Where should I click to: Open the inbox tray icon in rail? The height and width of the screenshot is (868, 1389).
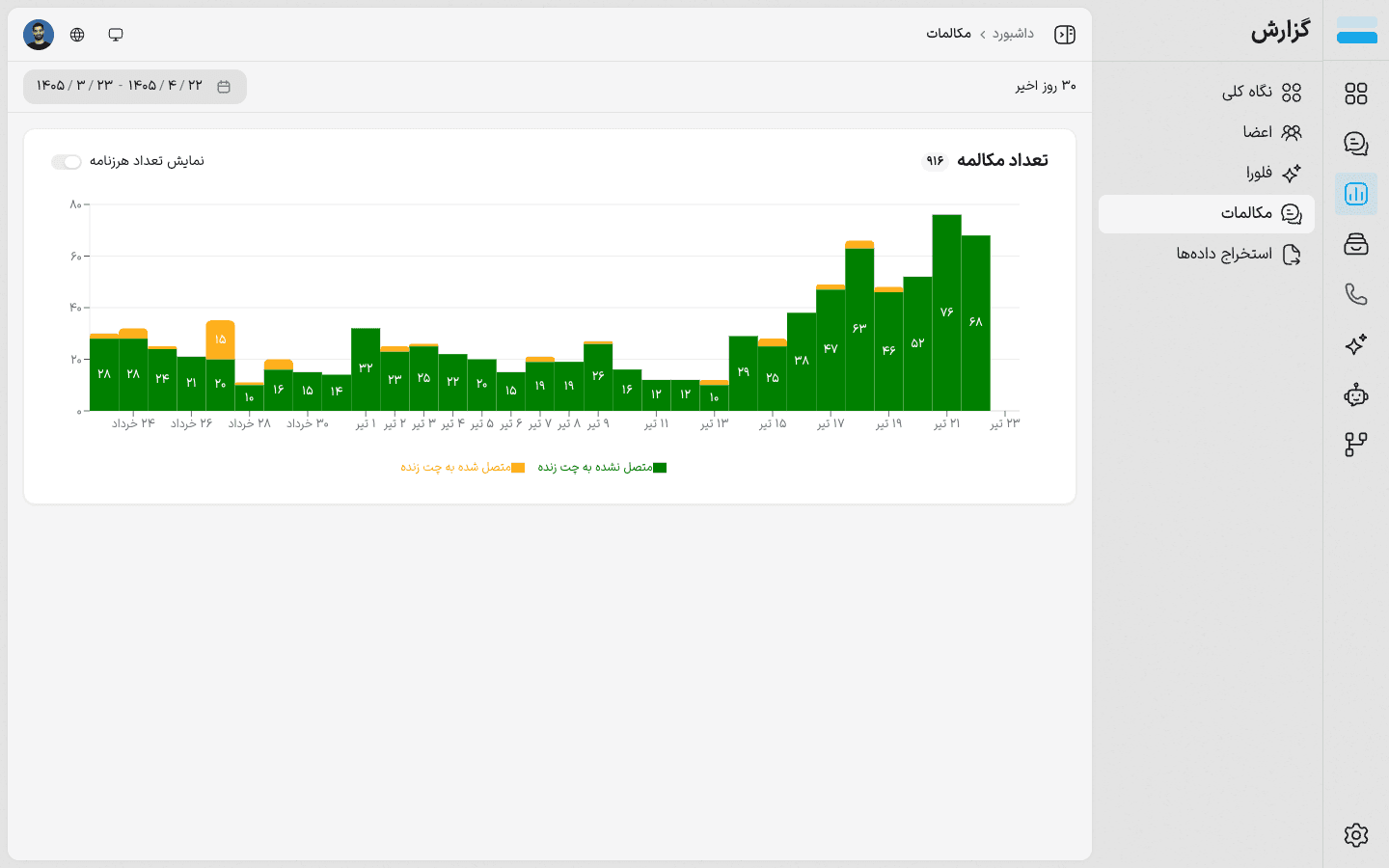click(1356, 244)
